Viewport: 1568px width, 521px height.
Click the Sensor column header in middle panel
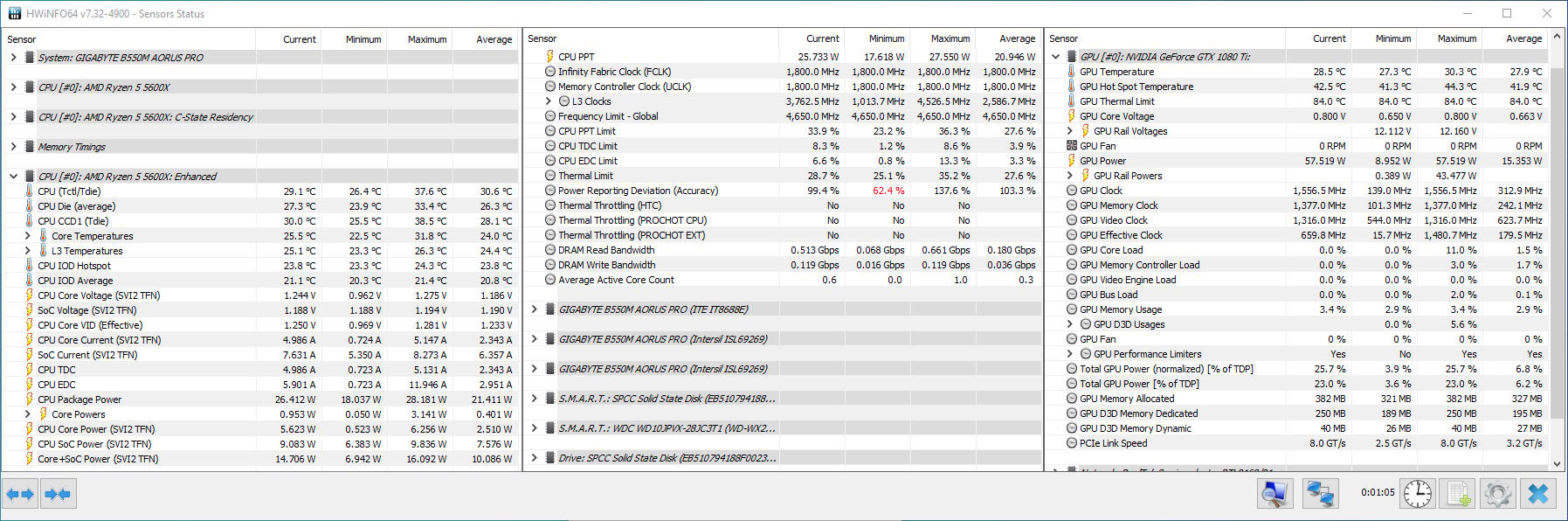[x=651, y=38]
